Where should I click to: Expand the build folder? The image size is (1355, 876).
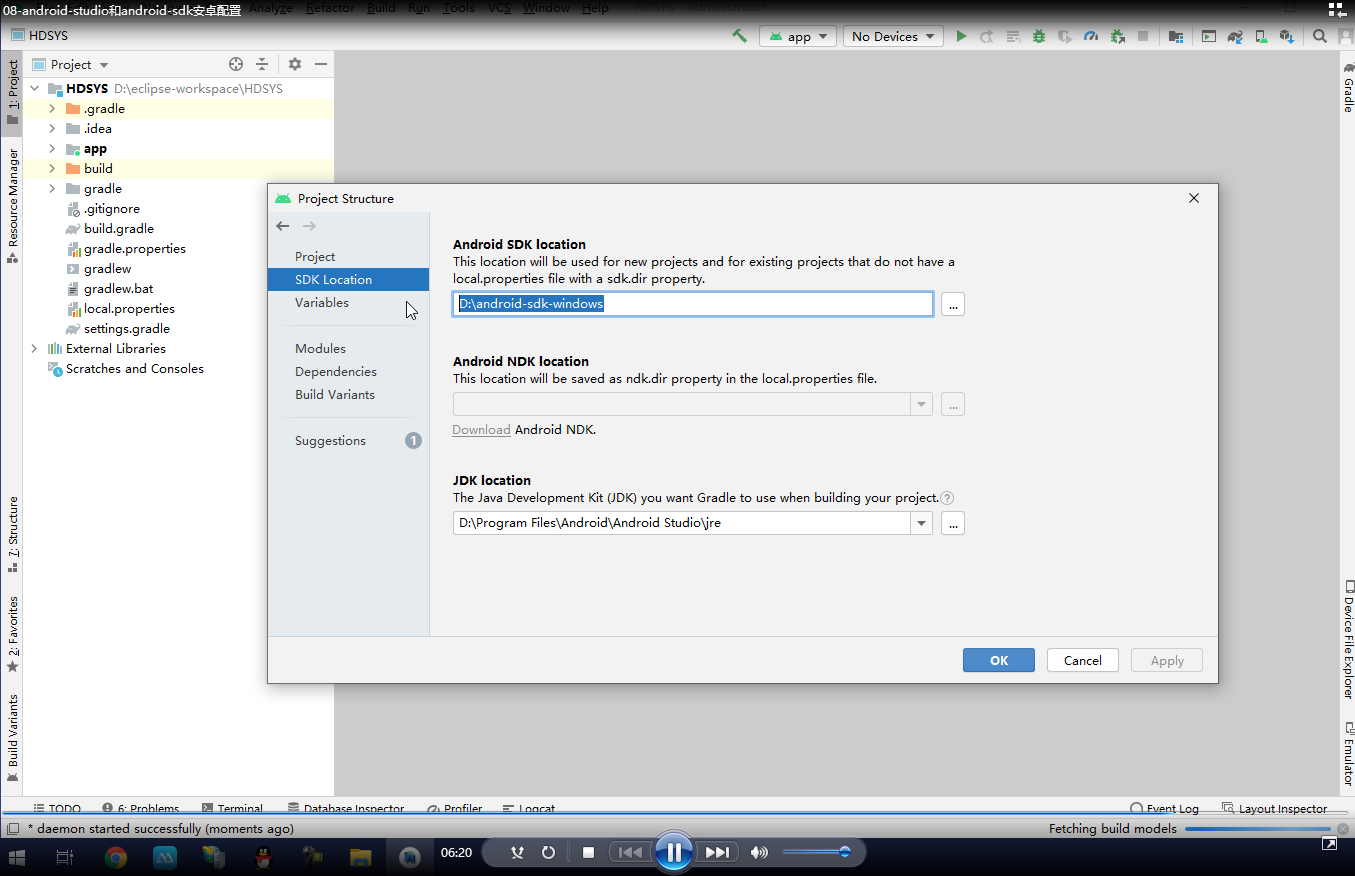(52, 168)
